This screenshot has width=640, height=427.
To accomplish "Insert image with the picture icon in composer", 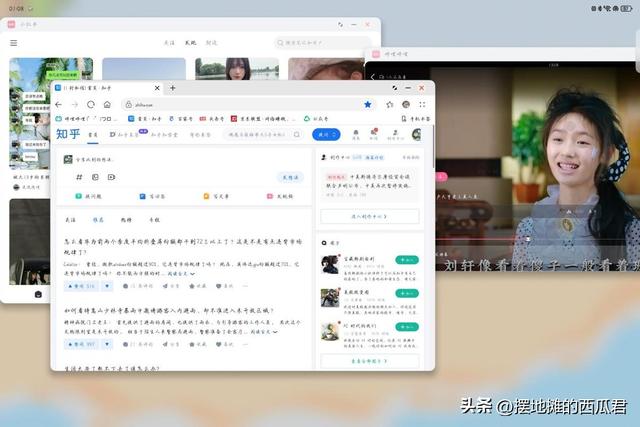I will click(x=95, y=177).
